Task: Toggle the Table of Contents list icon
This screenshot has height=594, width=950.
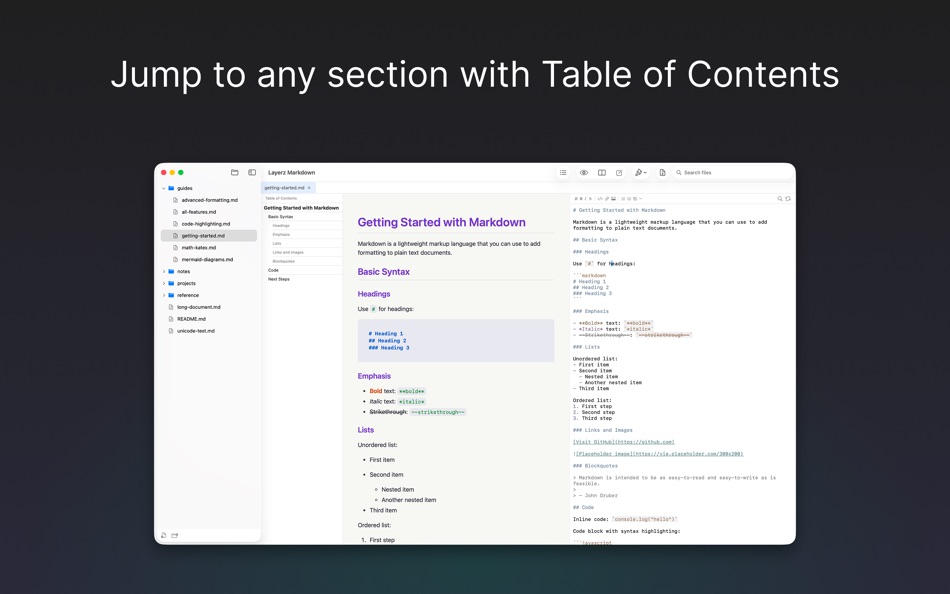Action: tap(563, 173)
